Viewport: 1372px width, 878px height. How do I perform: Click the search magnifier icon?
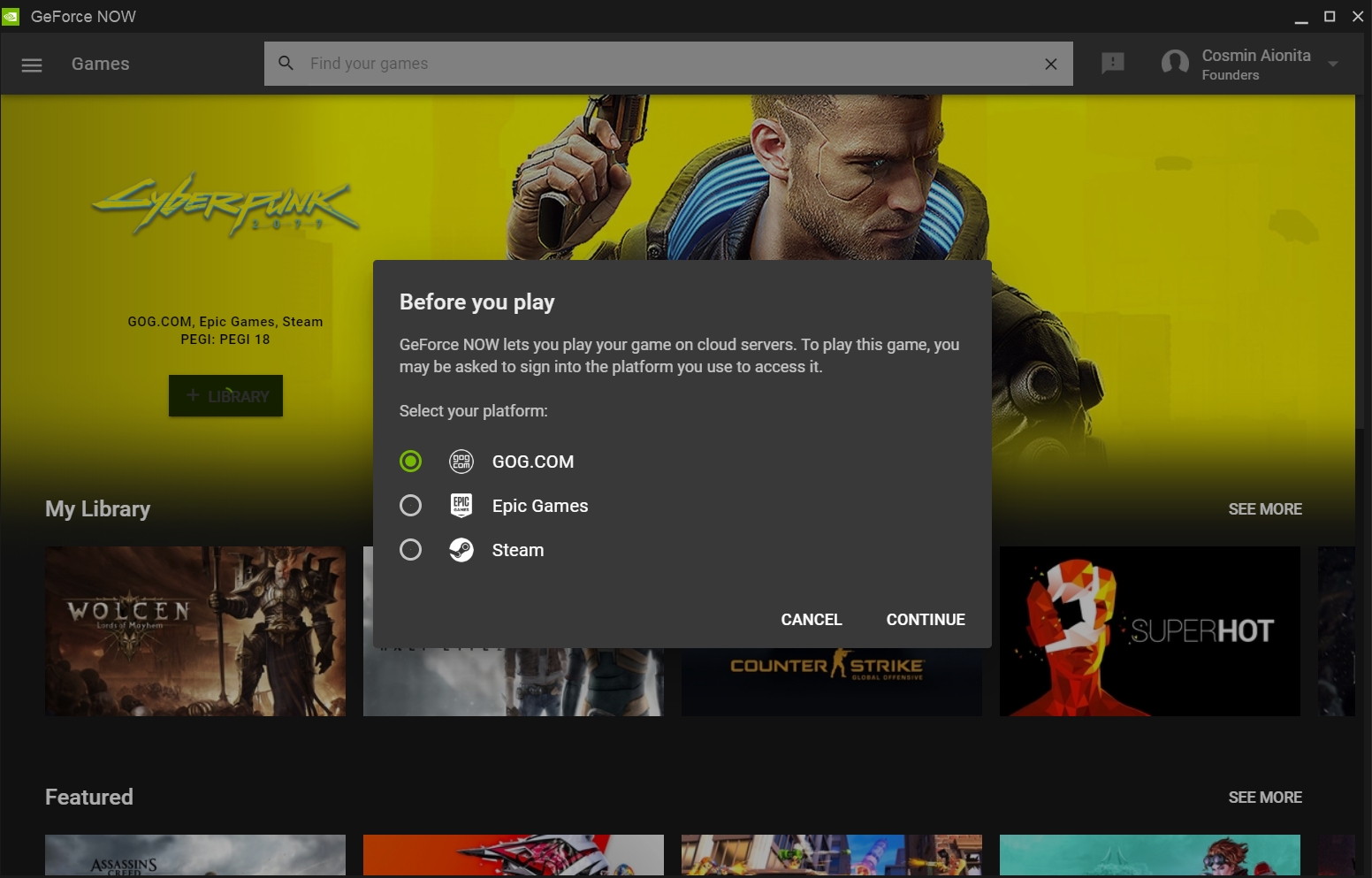[x=286, y=63]
